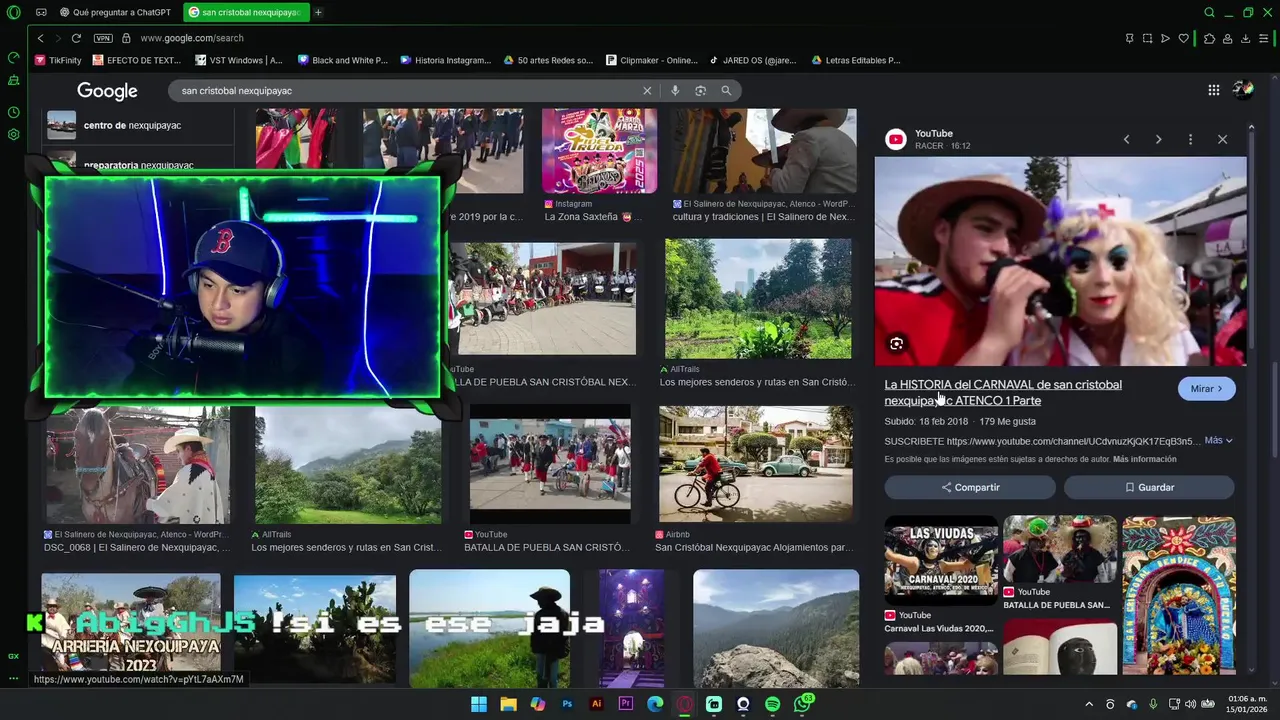1280x720 pixels.
Task: Click the Lens search icon on preview image
Action: tap(896, 343)
